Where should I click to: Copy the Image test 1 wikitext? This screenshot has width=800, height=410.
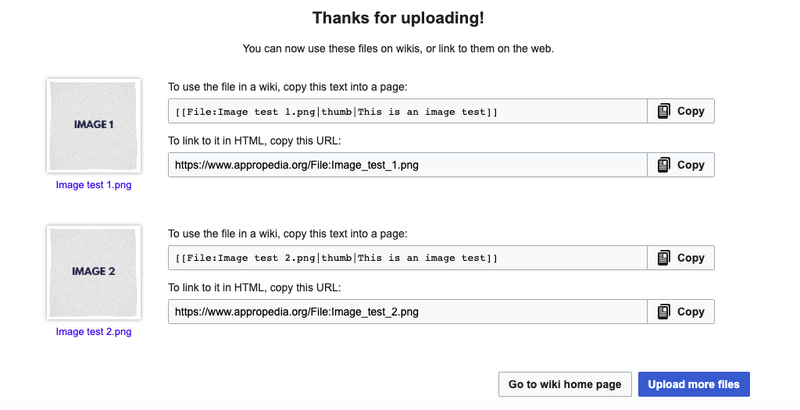[681, 111]
